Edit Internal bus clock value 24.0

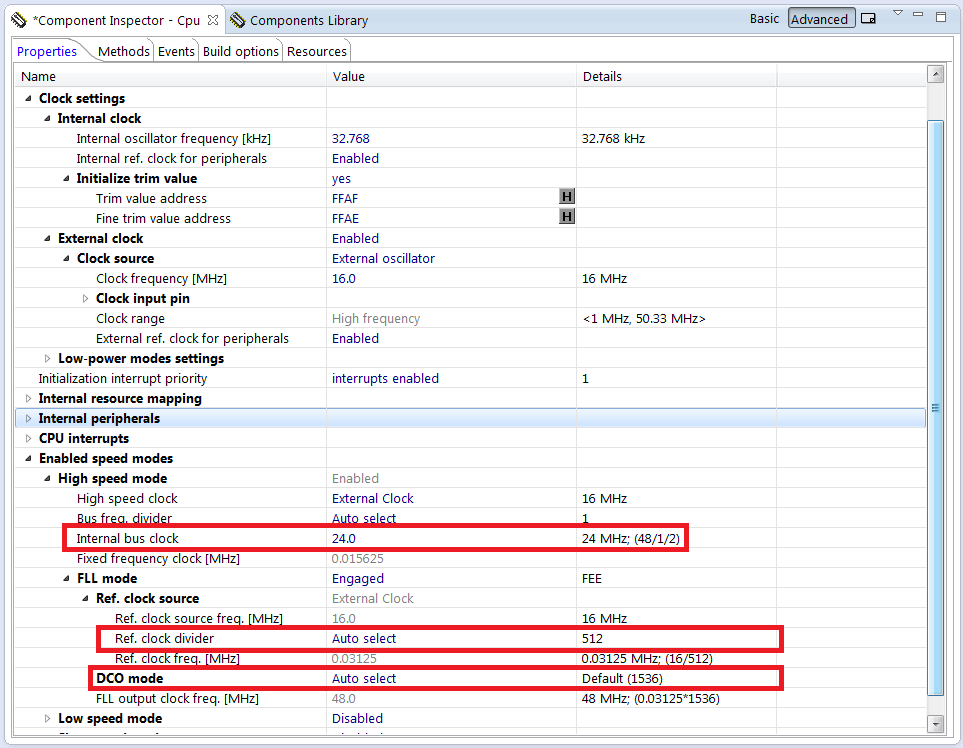coord(344,539)
